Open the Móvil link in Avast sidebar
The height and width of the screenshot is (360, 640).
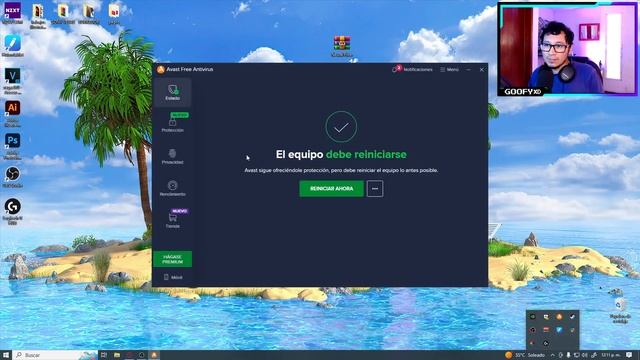tap(173, 277)
